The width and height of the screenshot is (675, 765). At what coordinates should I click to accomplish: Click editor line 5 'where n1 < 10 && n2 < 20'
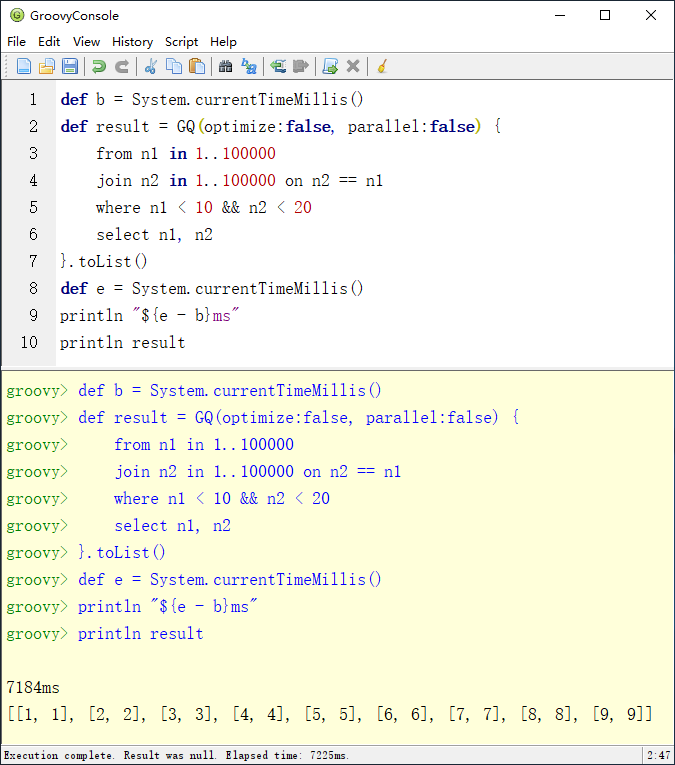coord(204,207)
